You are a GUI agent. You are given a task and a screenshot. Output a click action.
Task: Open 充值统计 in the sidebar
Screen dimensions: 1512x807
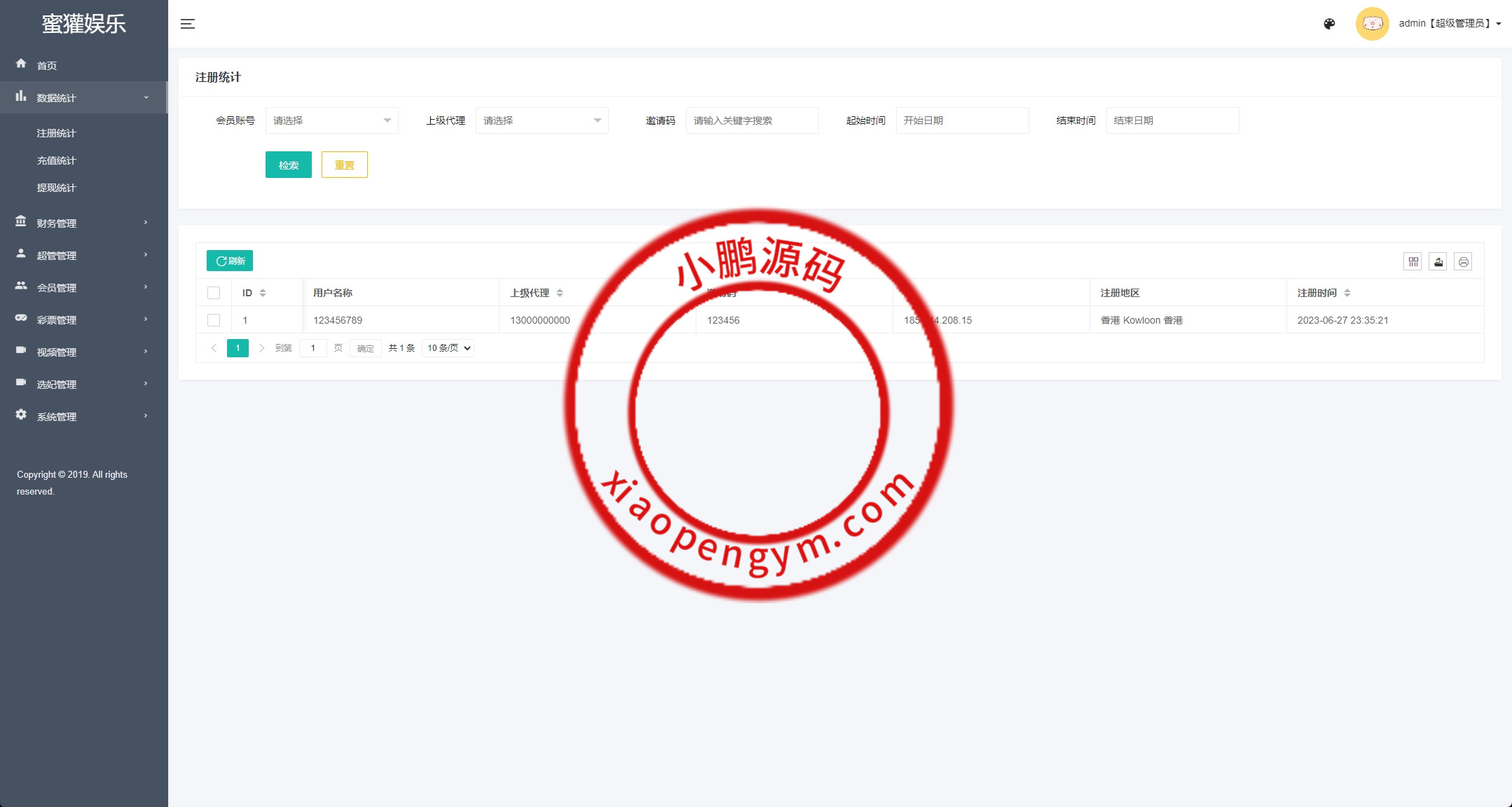(x=56, y=160)
